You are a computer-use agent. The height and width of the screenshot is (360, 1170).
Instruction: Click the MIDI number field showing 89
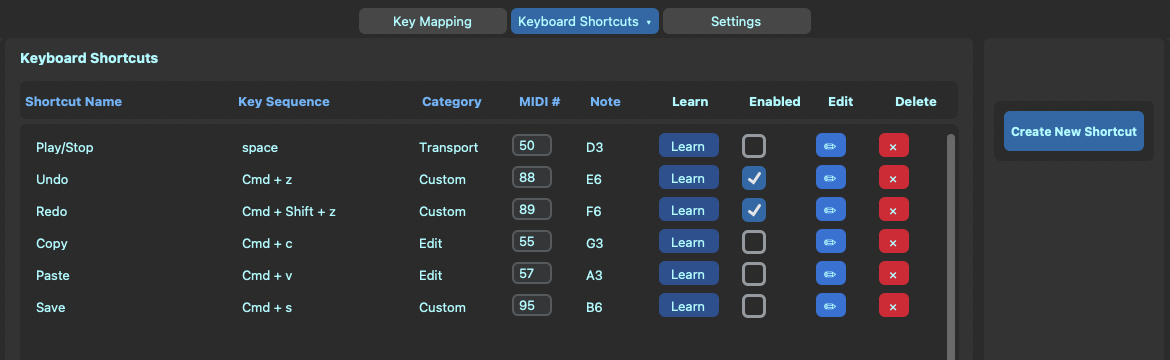[x=531, y=209]
